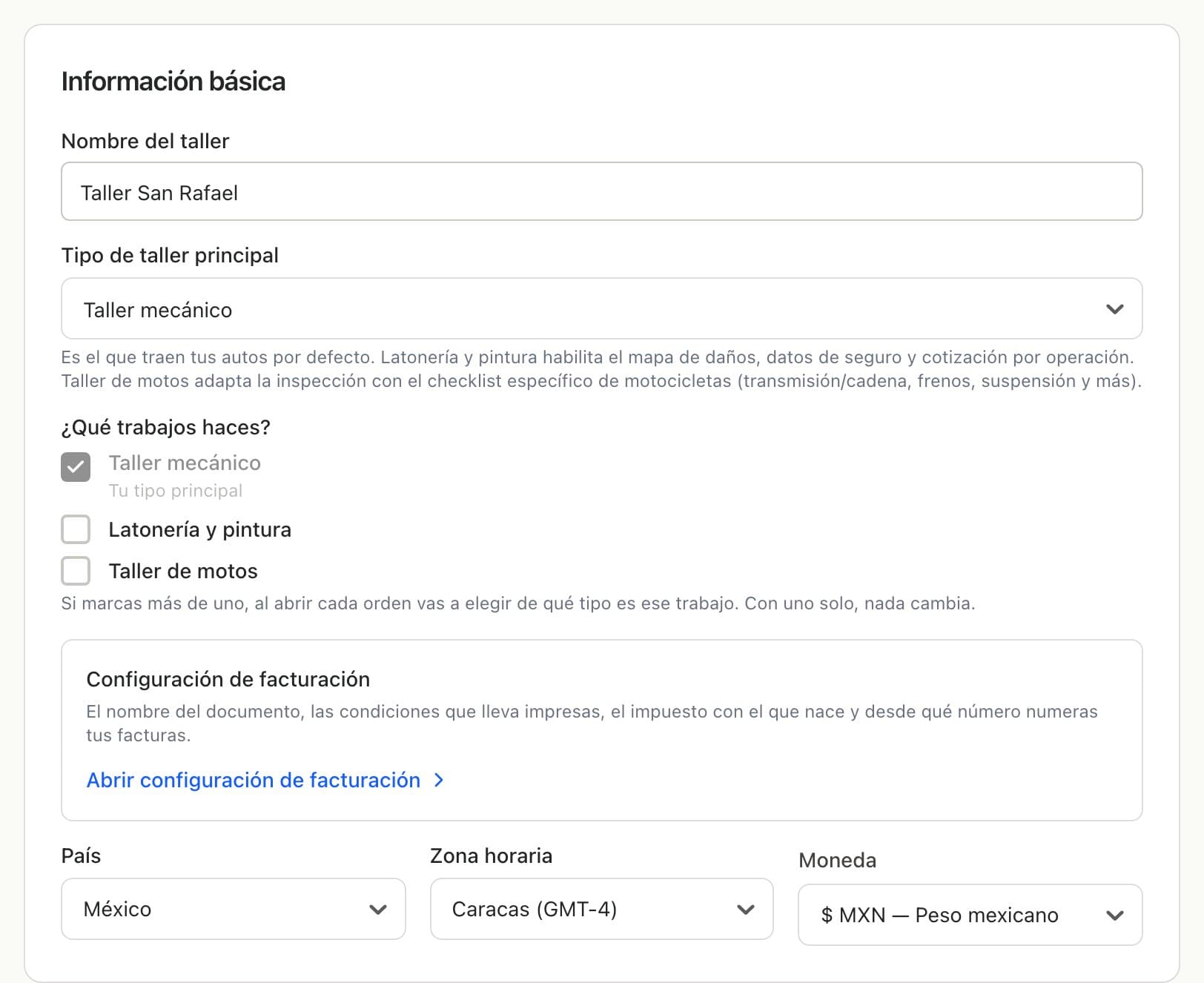1204x983 pixels.
Task: Click the Zona horaria field label
Action: (491, 855)
